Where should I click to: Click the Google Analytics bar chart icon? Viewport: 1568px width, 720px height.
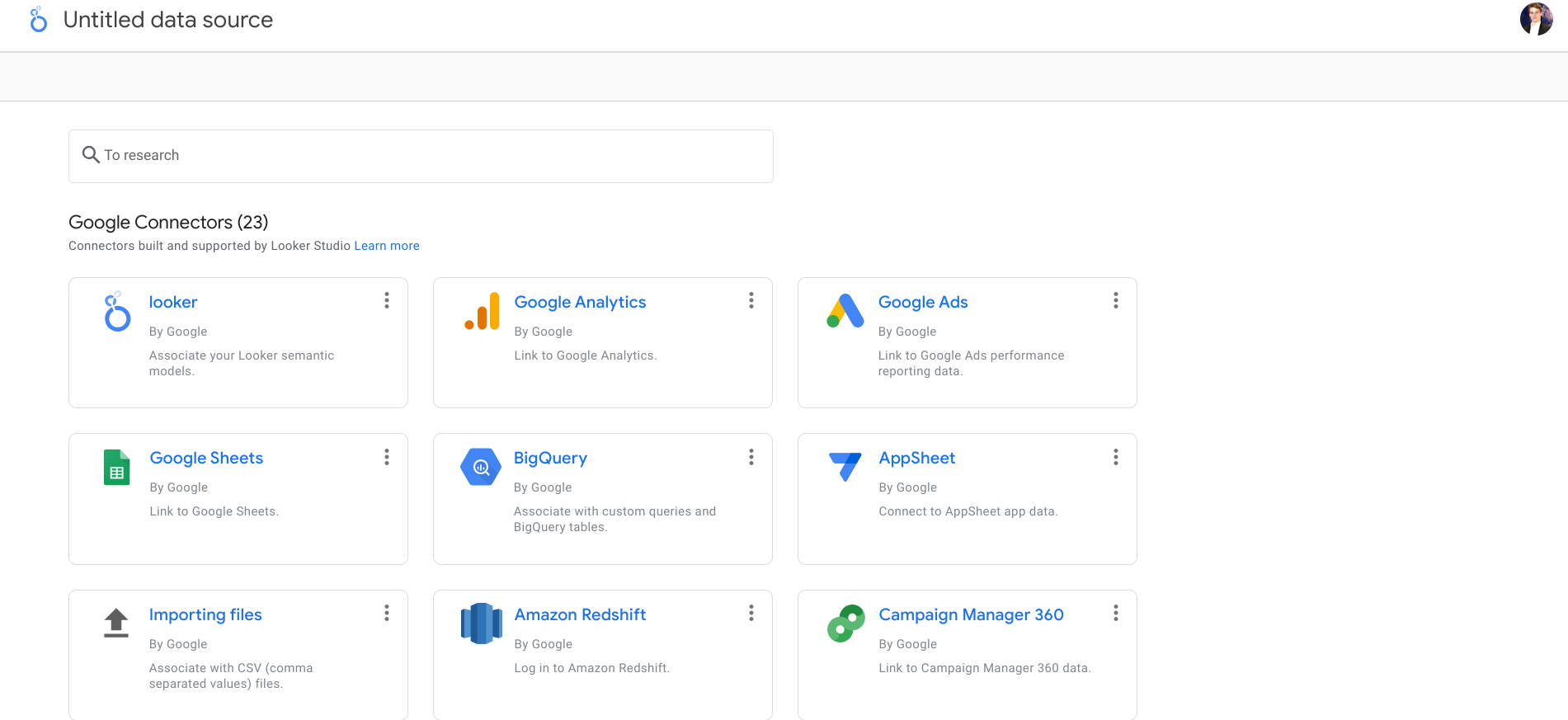[x=482, y=311]
